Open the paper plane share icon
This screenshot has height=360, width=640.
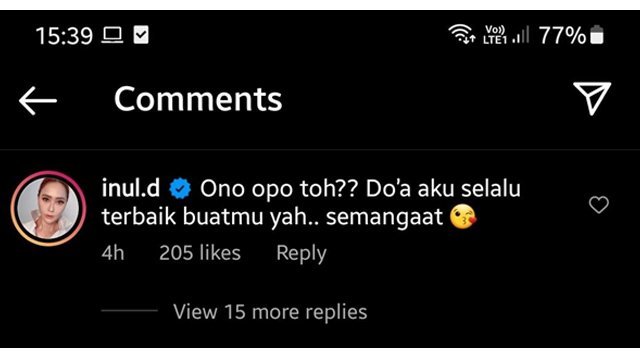(592, 98)
